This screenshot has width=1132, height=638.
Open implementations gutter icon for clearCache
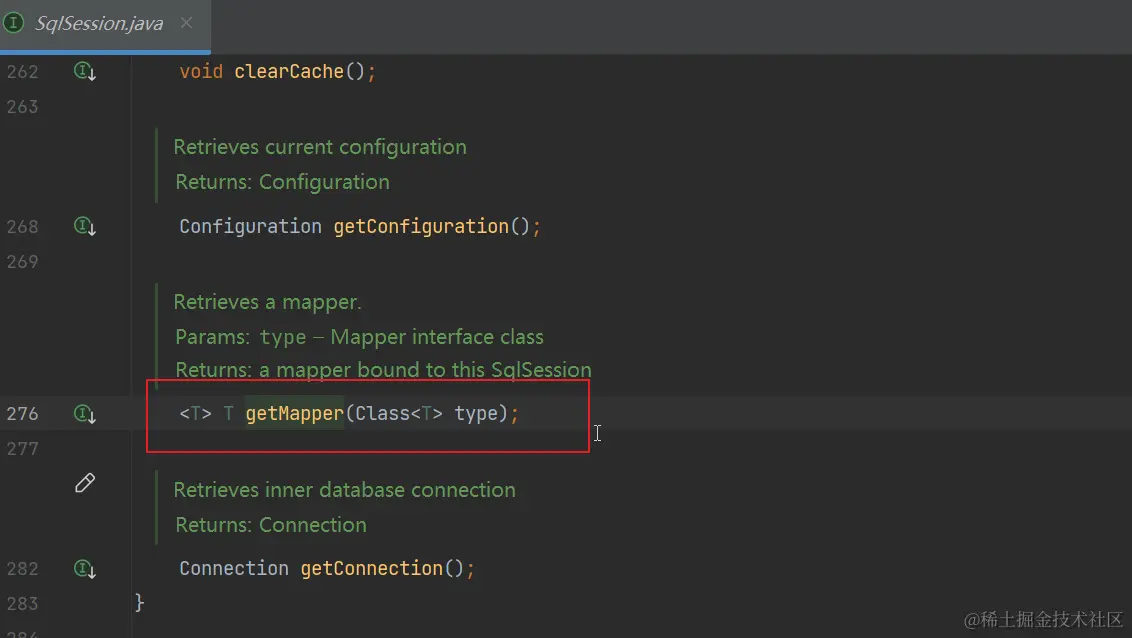pos(84,71)
